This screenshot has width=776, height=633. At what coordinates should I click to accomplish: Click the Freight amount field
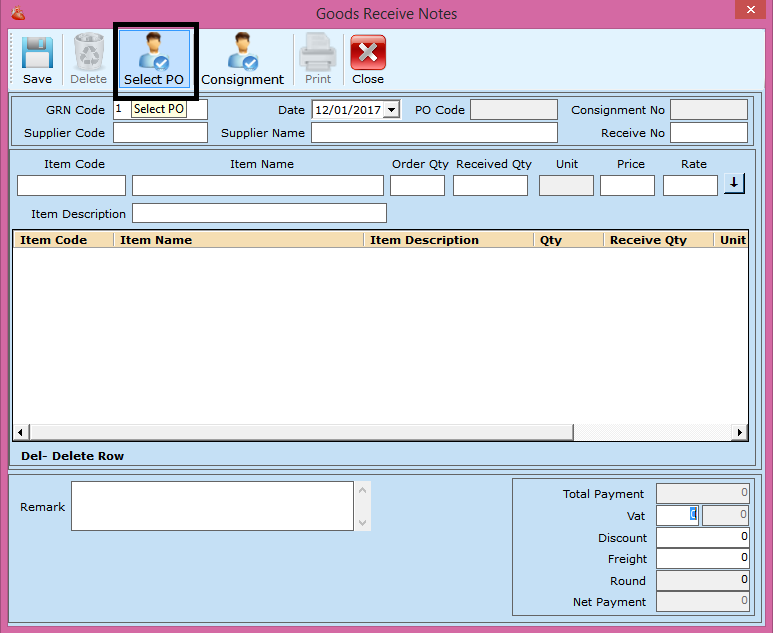(702, 559)
